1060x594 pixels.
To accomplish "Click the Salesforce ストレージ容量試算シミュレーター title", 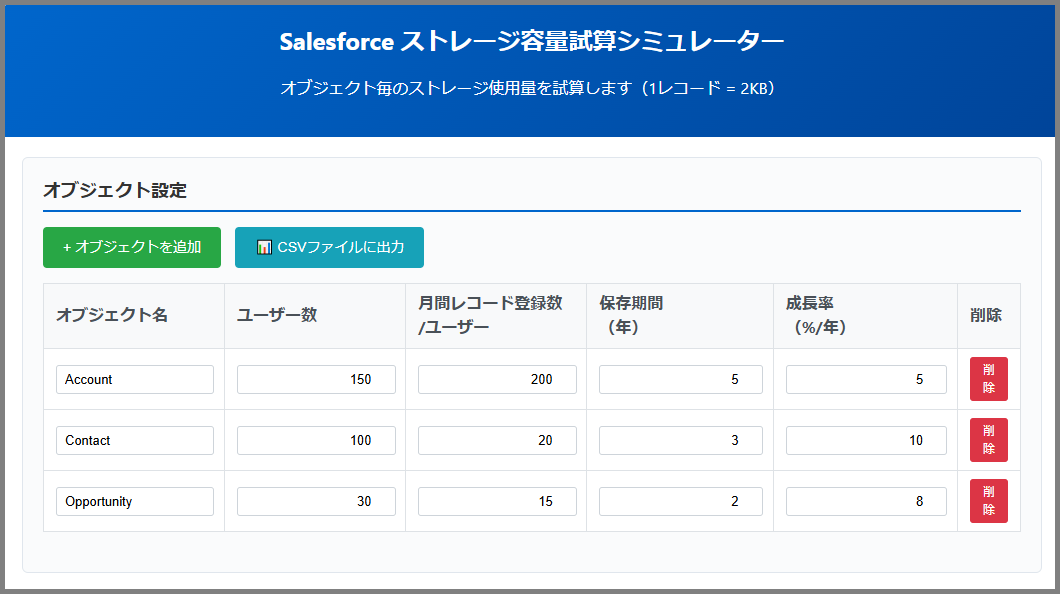I will click(531, 42).
